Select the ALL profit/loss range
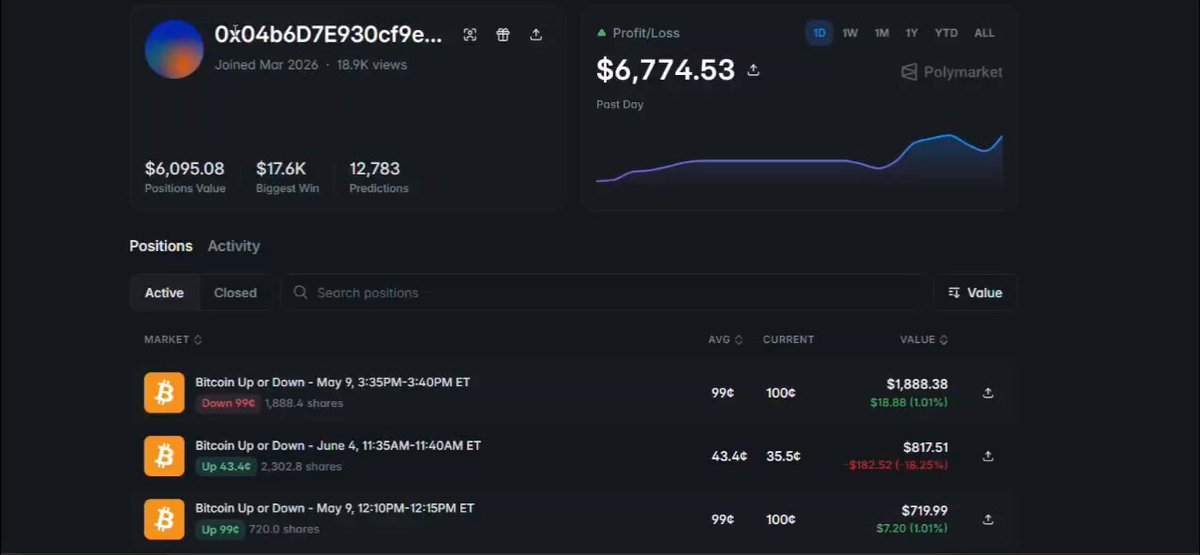Screen dimensions: 1200x555 coord(984,33)
